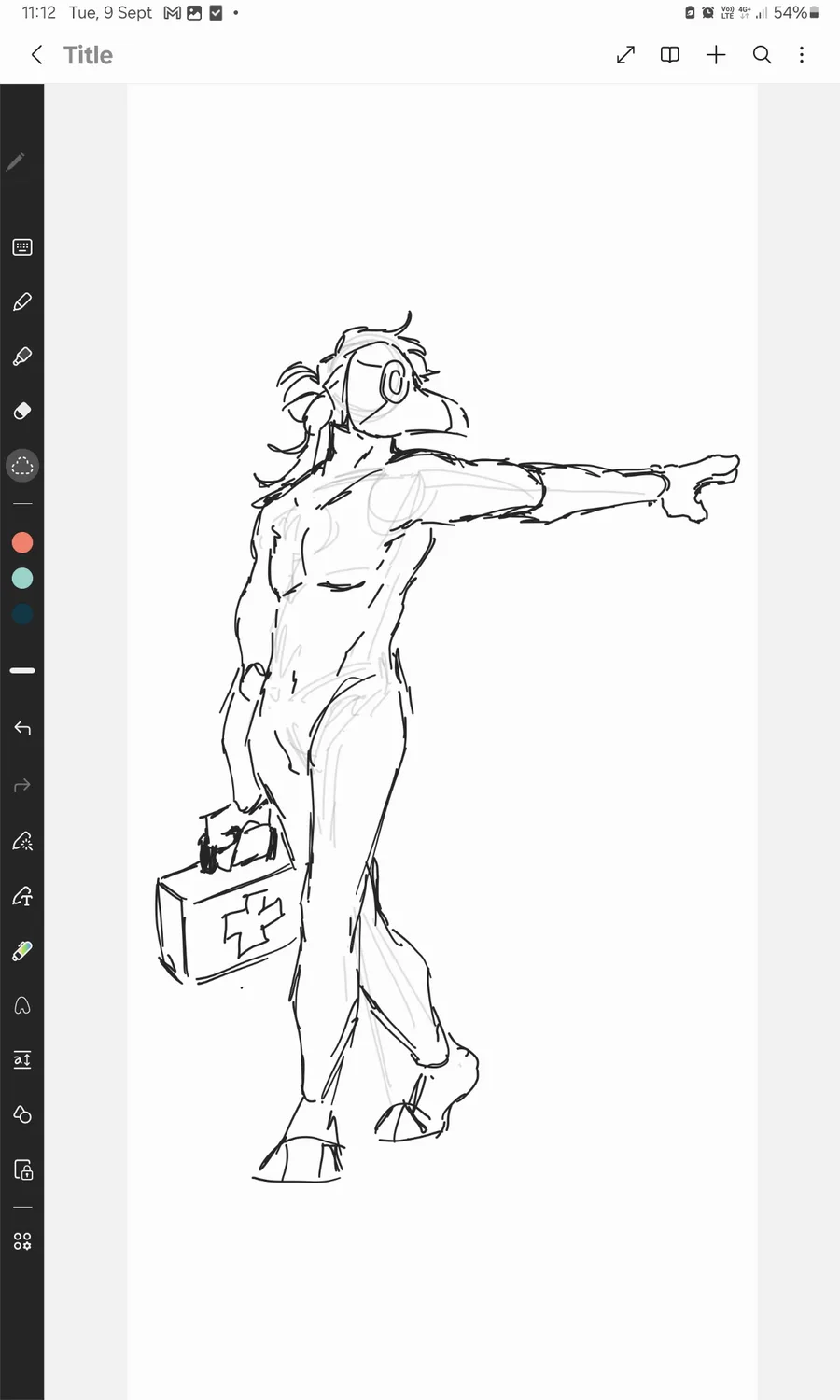This screenshot has height=1400, width=840.
Task: Go back with the left chevron arrow
Action: (x=36, y=55)
